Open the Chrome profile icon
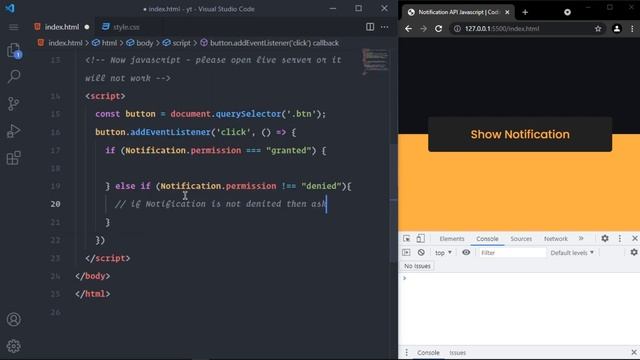The image size is (640, 360). pos(617,29)
